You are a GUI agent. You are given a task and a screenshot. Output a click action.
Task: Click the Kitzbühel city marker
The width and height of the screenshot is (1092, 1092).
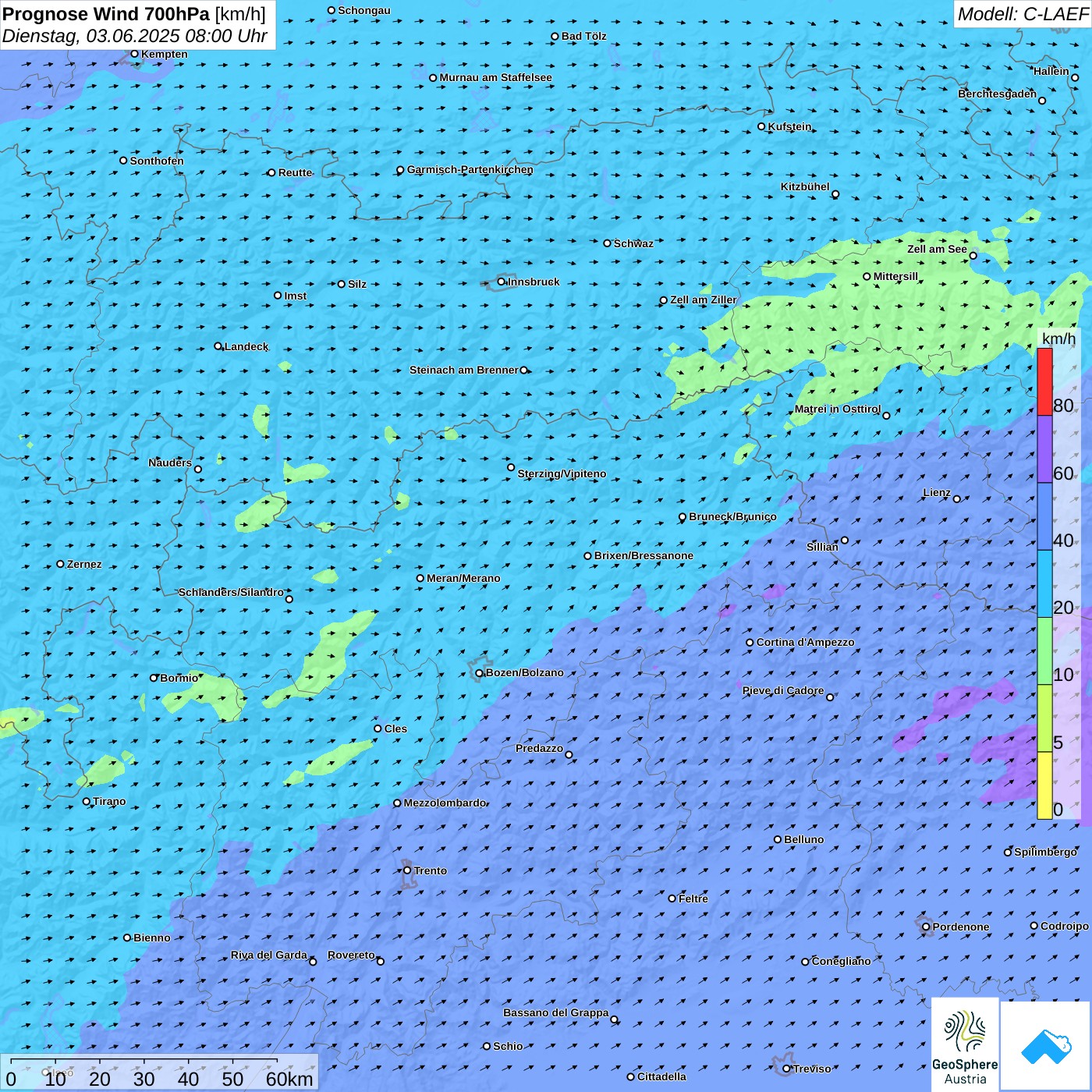tap(835, 194)
